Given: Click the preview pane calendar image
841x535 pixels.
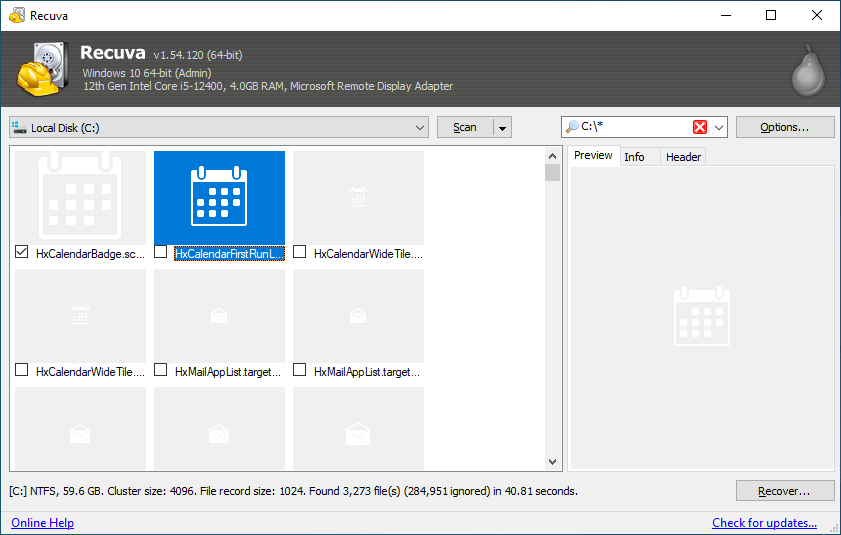Looking at the screenshot, I should (x=702, y=316).
